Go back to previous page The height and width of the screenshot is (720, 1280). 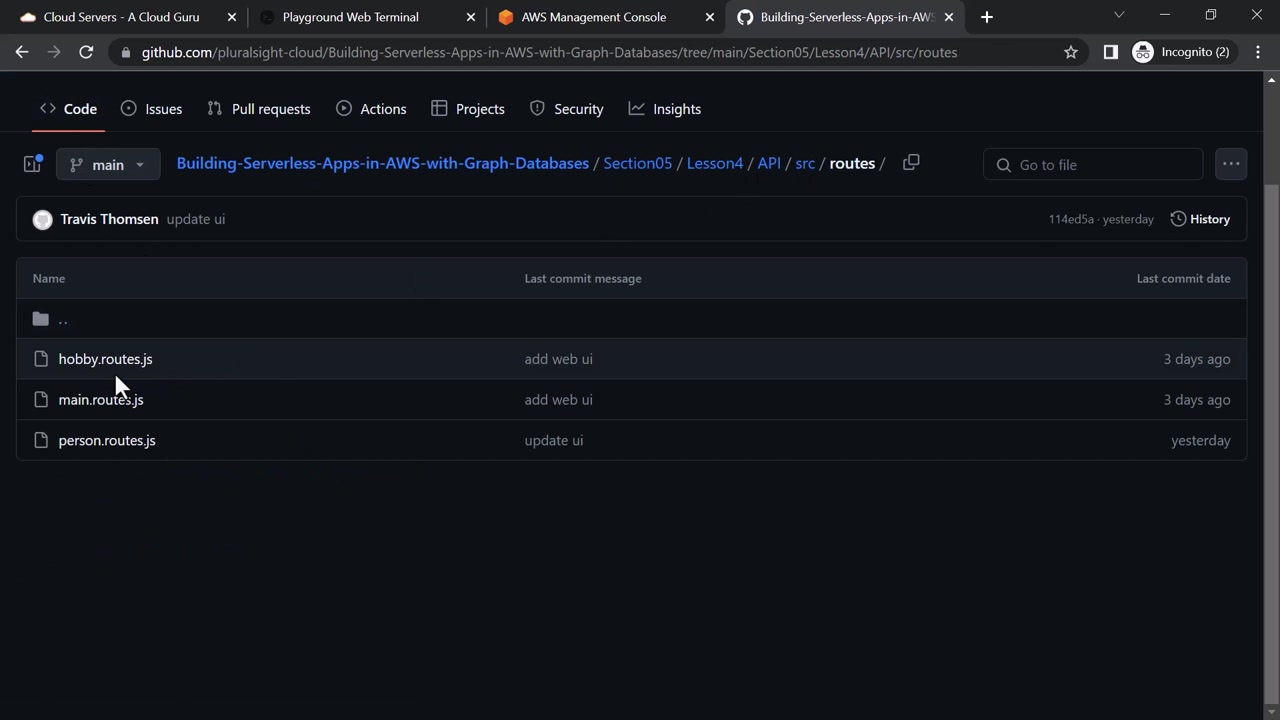coord(22,52)
